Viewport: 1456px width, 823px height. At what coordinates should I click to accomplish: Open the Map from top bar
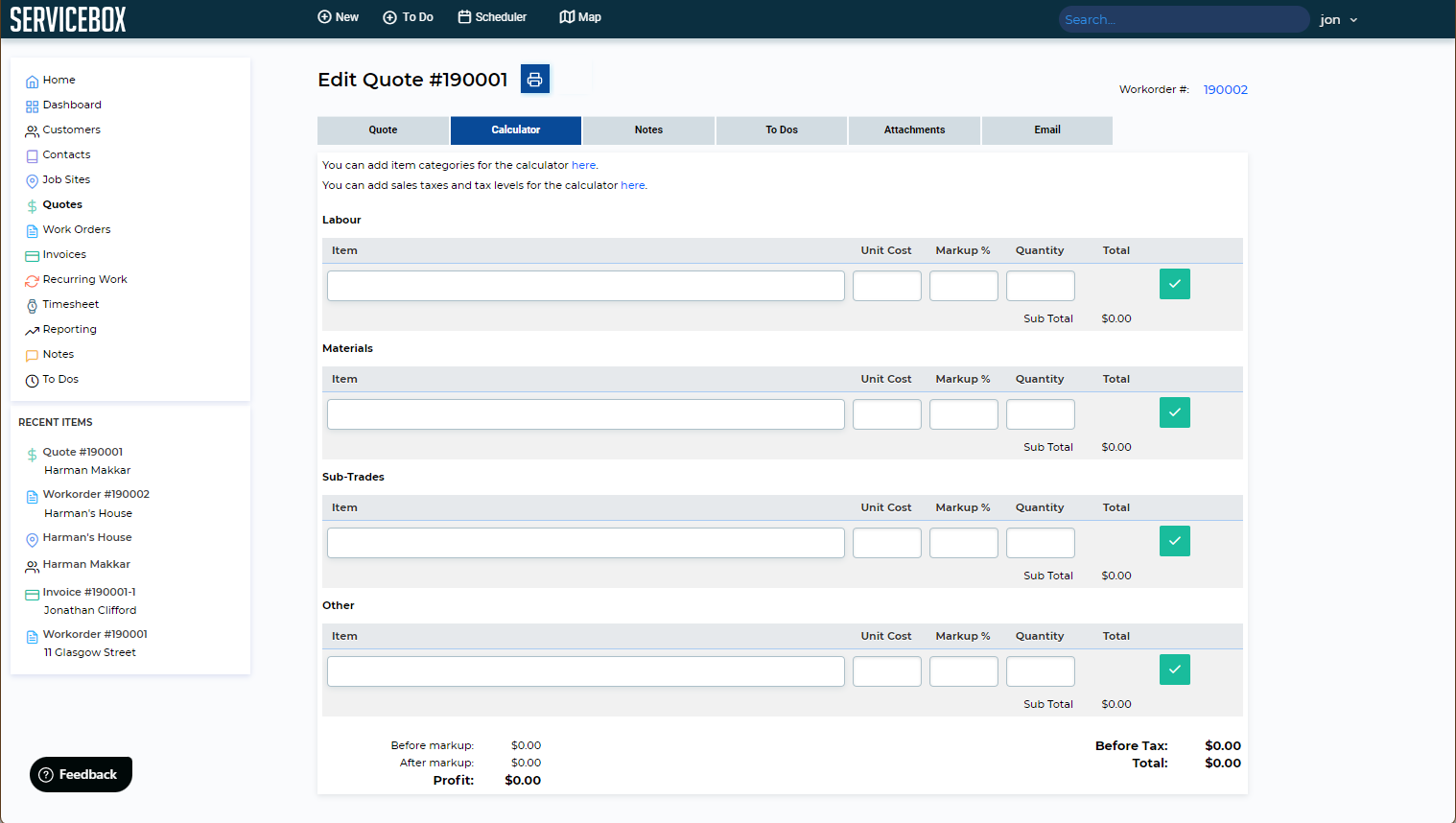(580, 17)
